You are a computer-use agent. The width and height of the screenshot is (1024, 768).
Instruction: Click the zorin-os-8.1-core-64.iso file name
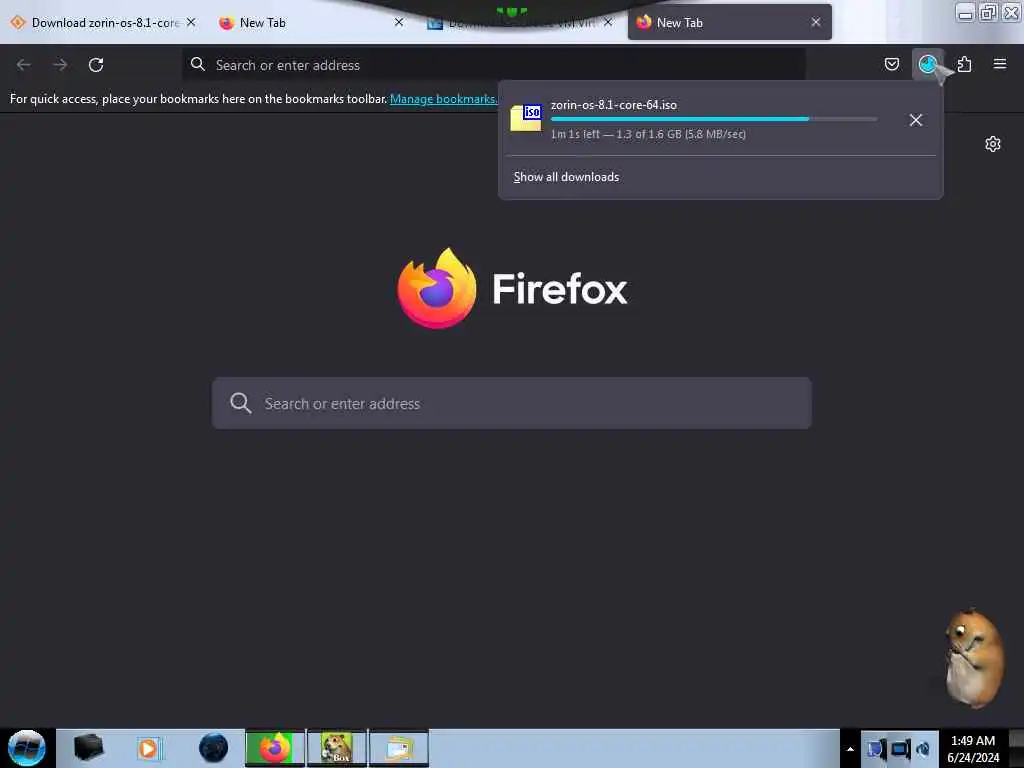[613, 104]
